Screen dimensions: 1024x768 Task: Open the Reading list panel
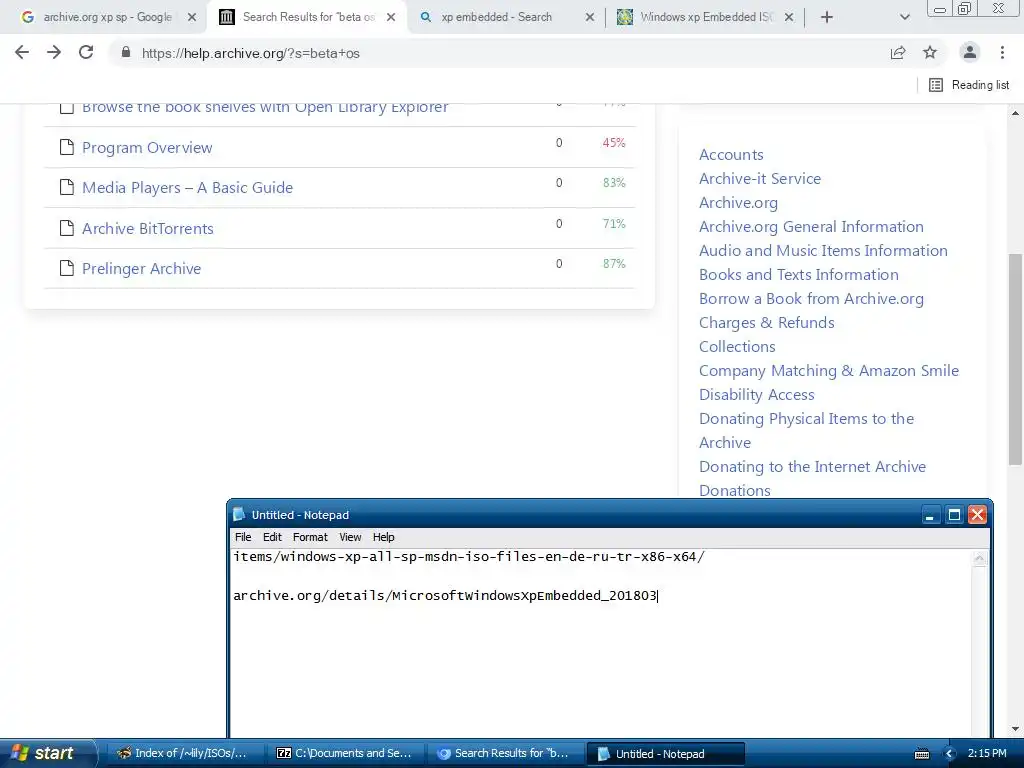968,85
